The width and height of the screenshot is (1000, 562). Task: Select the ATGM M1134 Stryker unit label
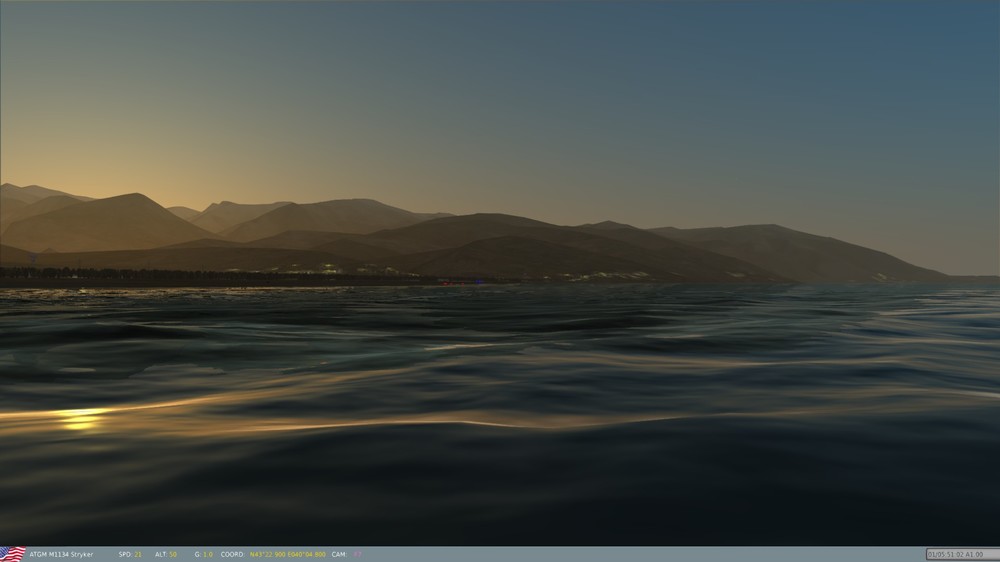[x=61, y=554]
